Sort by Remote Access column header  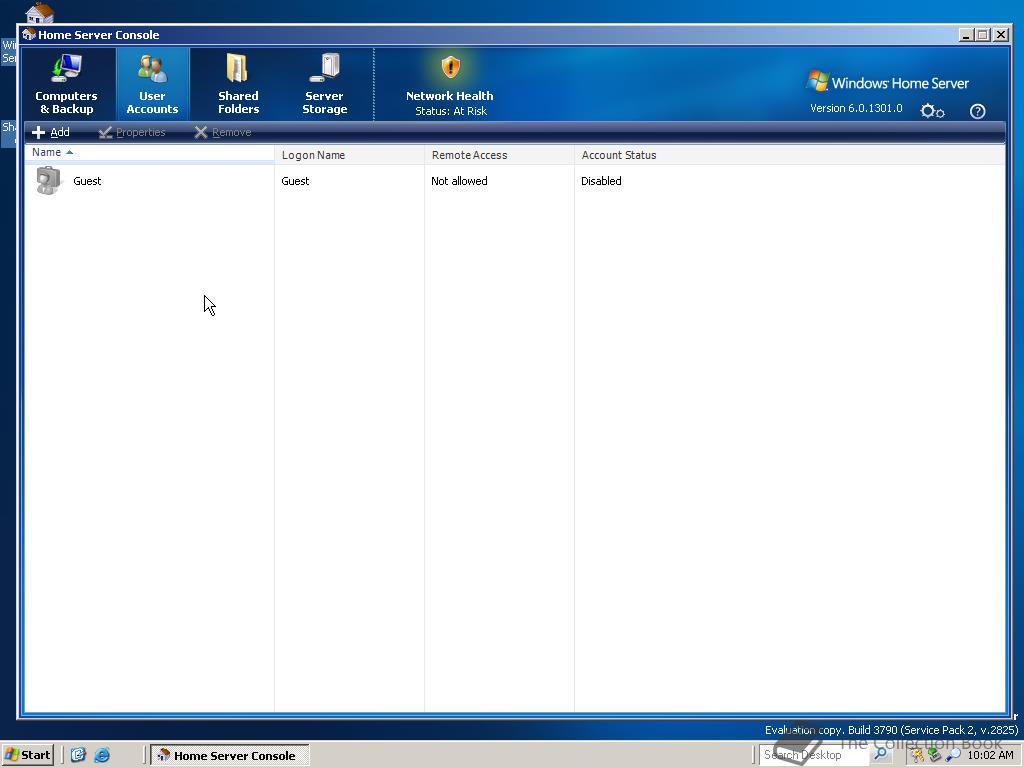pos(500,155)
